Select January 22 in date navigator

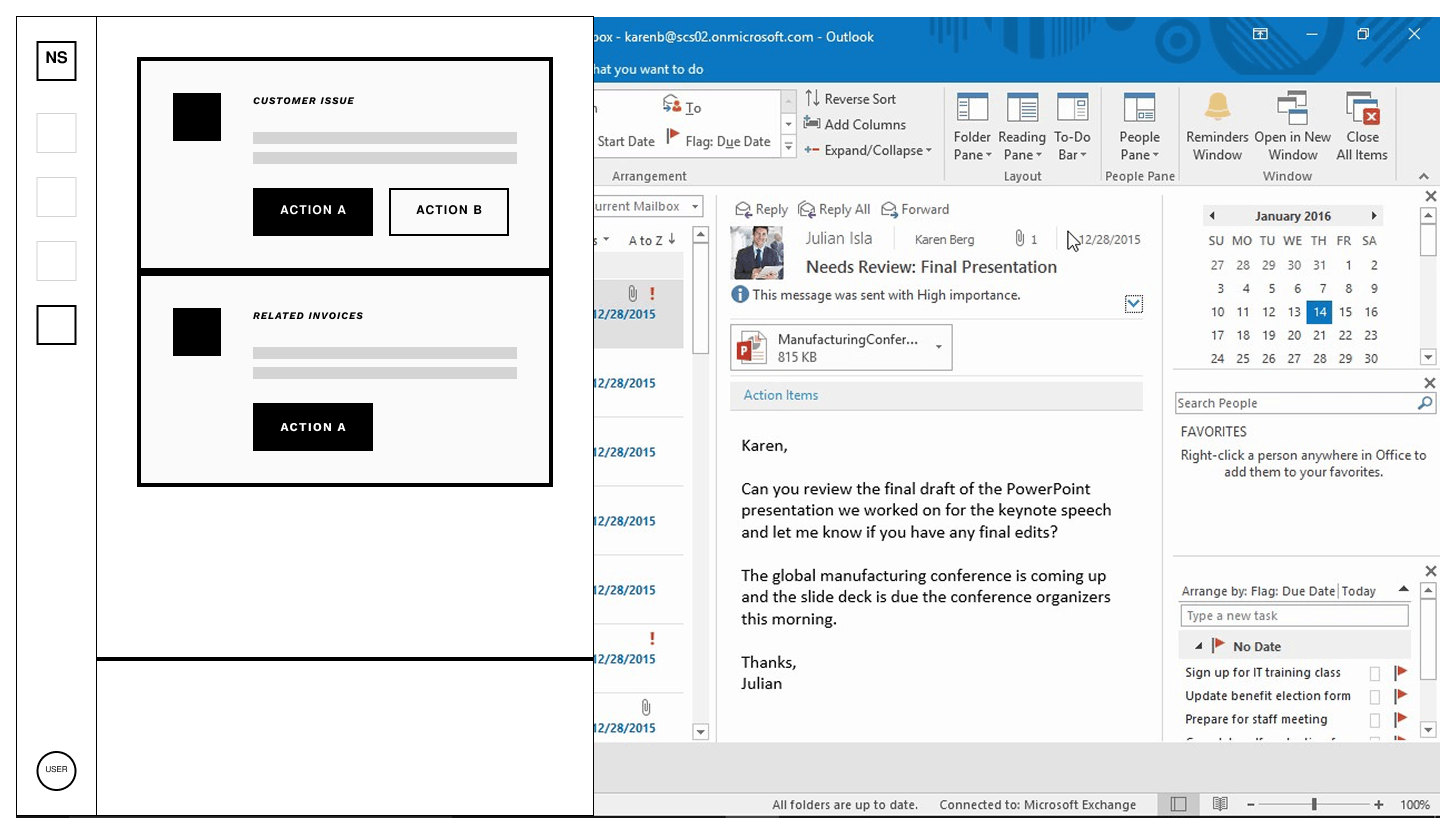[x=1345, y=335]
